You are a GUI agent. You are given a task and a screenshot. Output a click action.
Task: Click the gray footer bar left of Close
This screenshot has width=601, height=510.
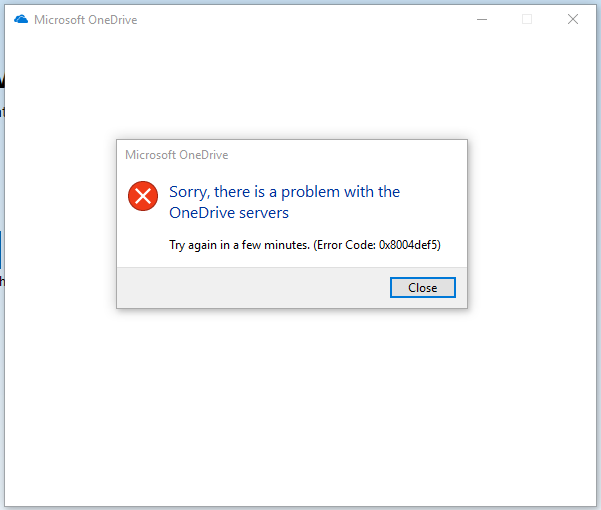[253, 287]
